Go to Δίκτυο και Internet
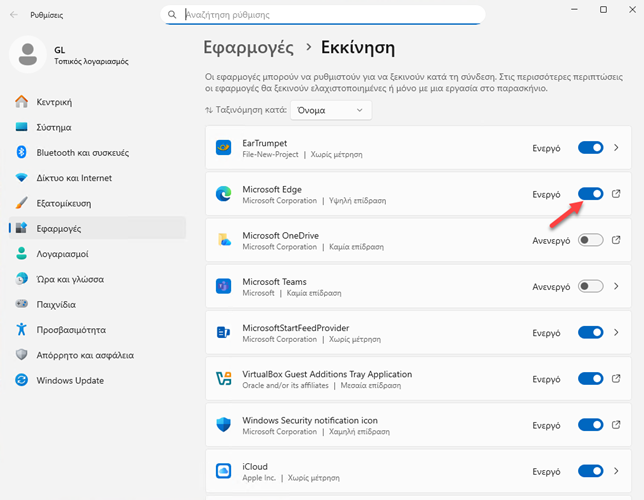 pyautogui.click(x=97, y=178)
